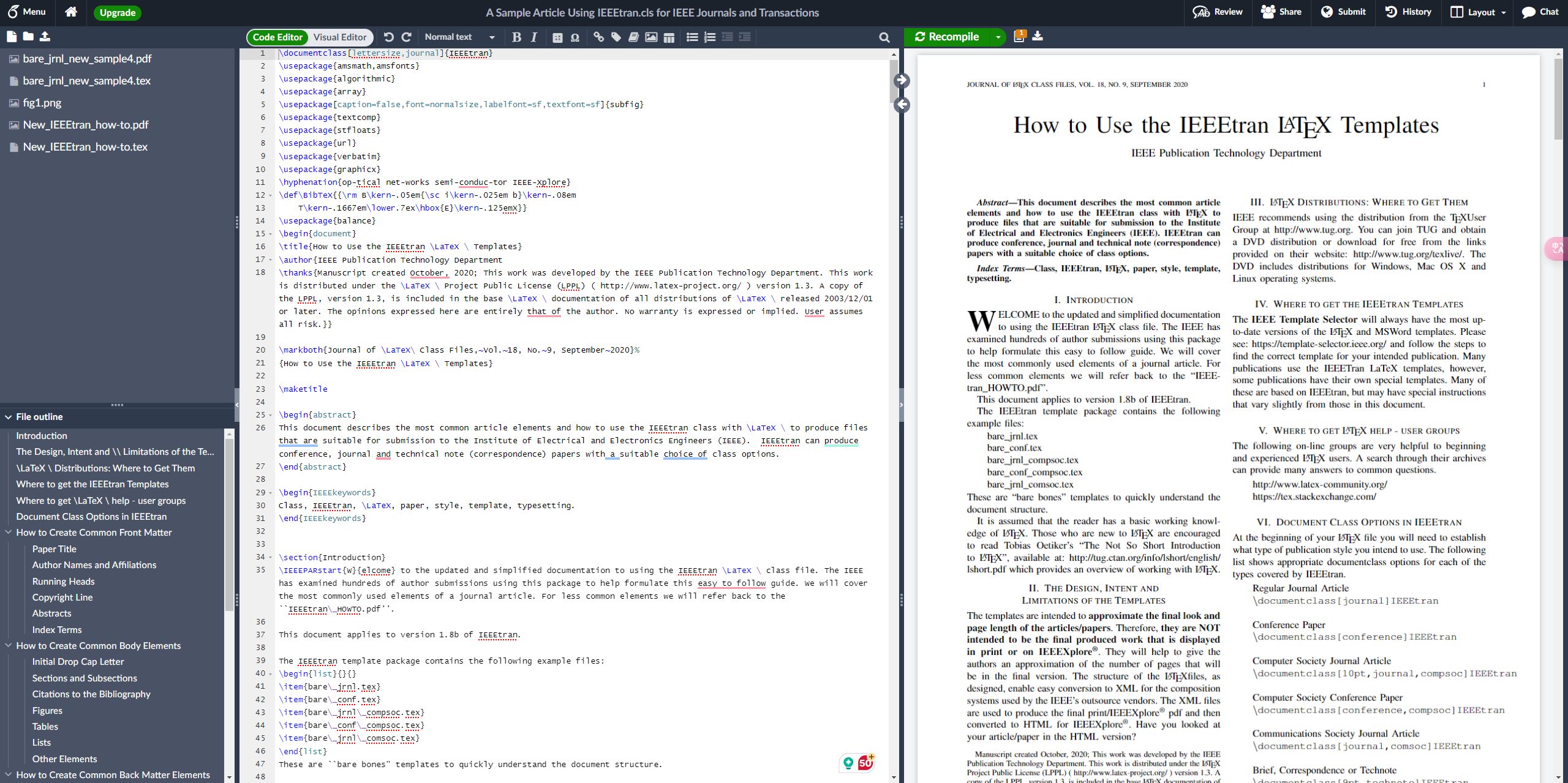Open the main Menu
Viewport: 1568px width, 783px height.
pyautogui.click(x=27, y=12)
